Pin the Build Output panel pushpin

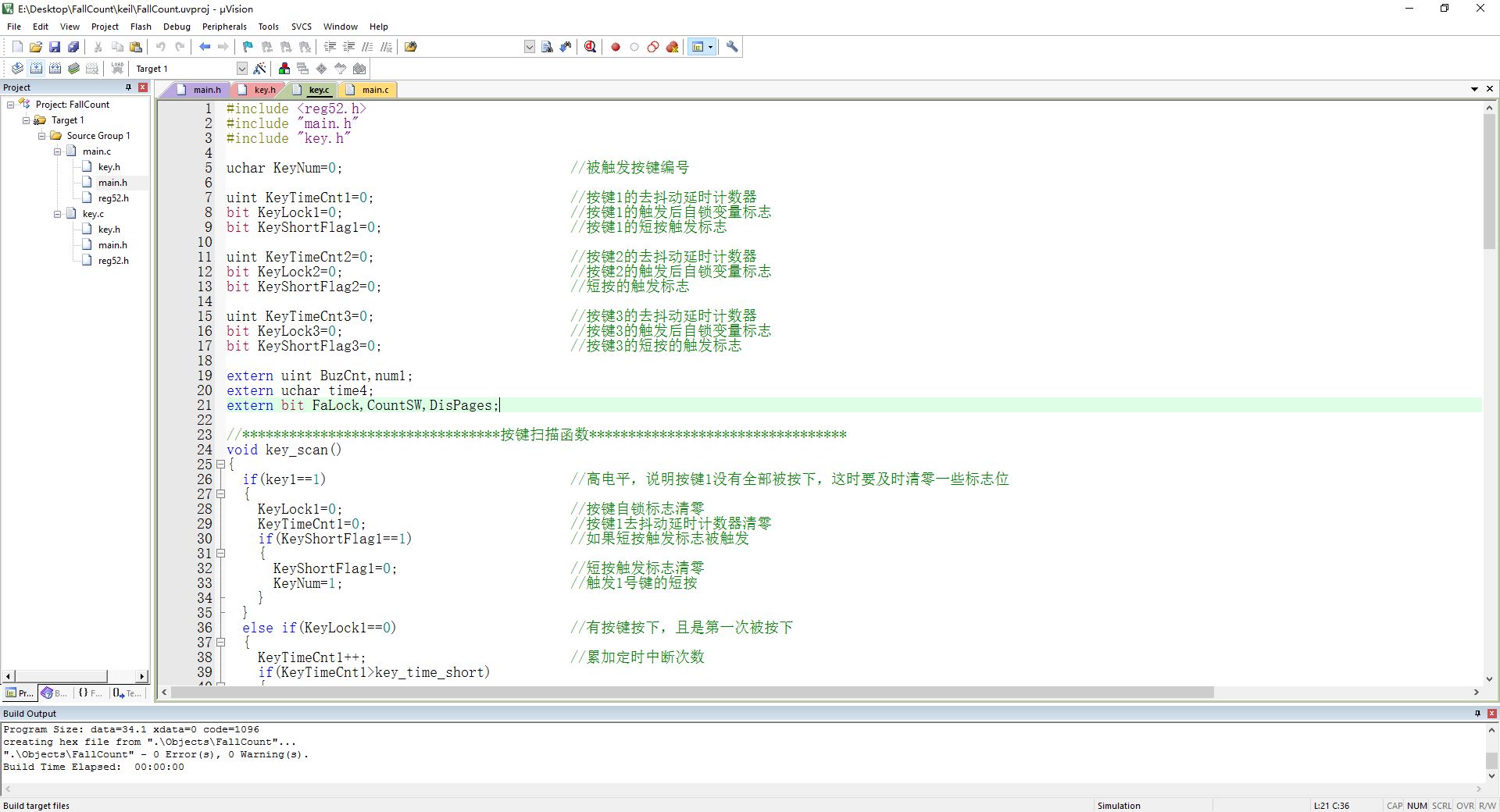pyautogui.click(x=1477, y=714)
